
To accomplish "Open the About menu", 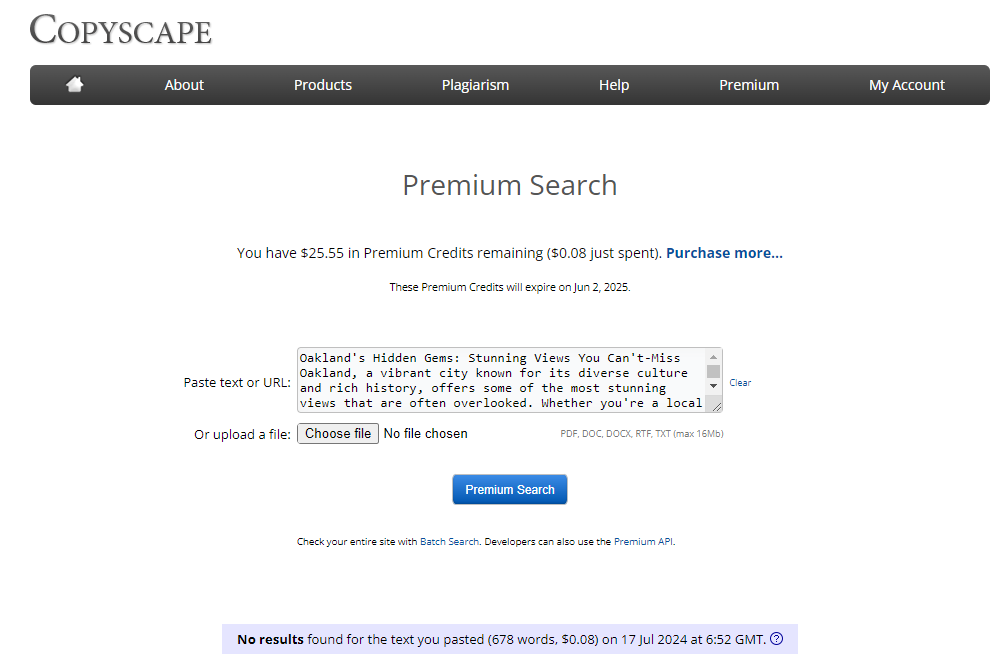I will point(184,85).
